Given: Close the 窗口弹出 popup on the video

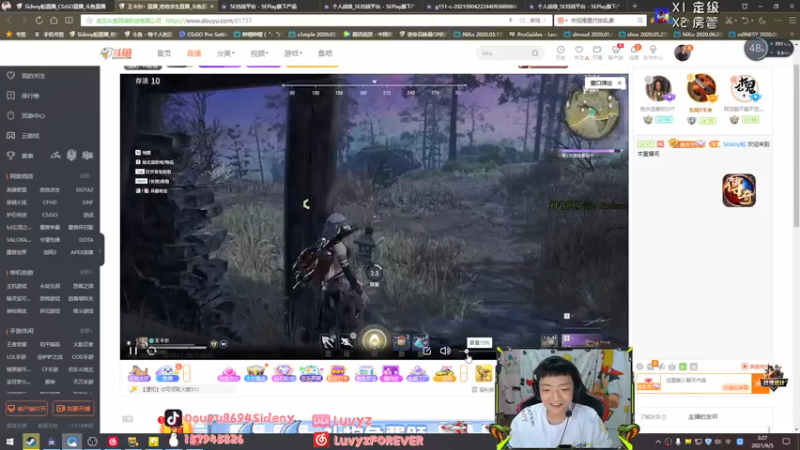Looking at the screenshot, I should pyautogui.click(x=620, y=83).
